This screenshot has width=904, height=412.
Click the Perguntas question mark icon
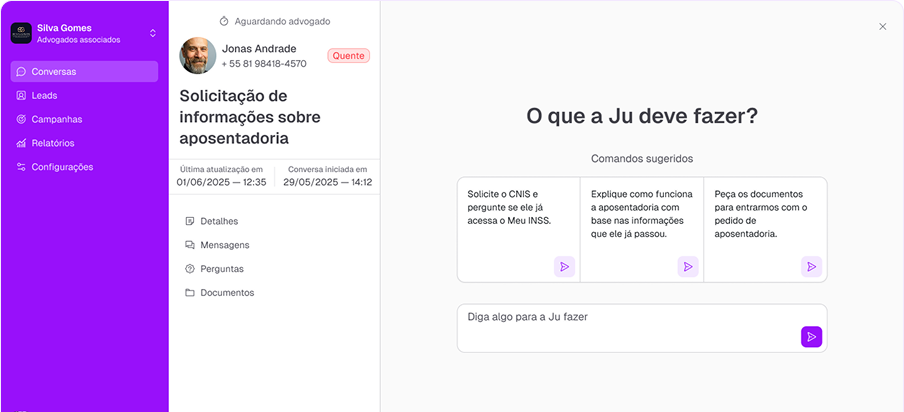[190, 269]
